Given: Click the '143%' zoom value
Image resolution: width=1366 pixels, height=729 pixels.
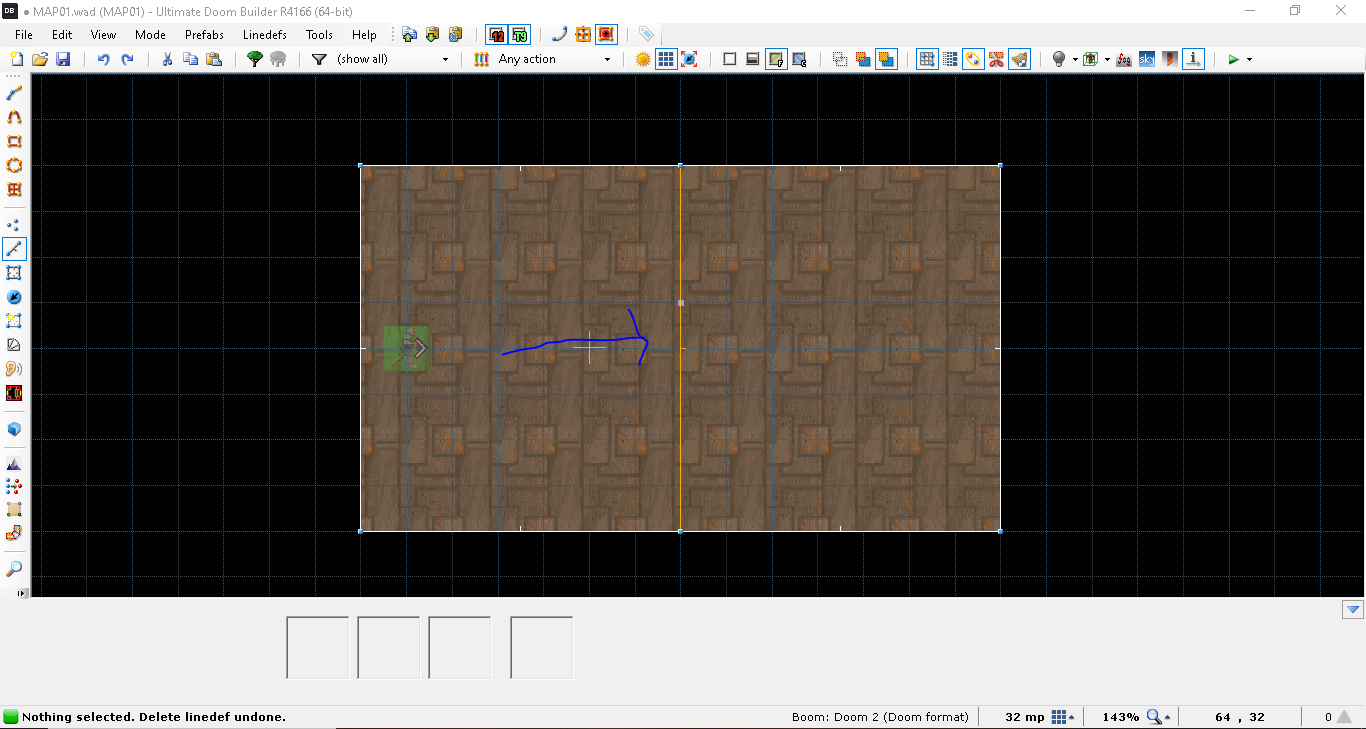Looking at the screenshot, I should tap(1120, 717).
